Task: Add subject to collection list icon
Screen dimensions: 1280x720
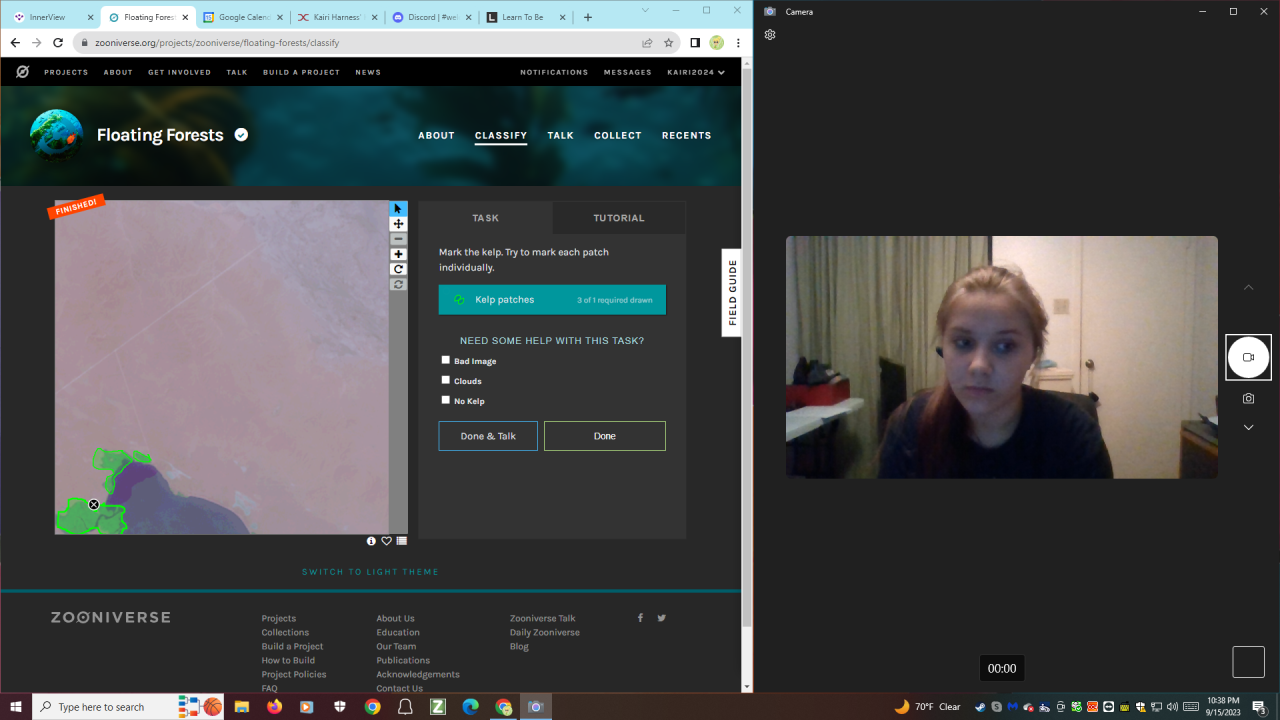Action: [x=401, y=541]
